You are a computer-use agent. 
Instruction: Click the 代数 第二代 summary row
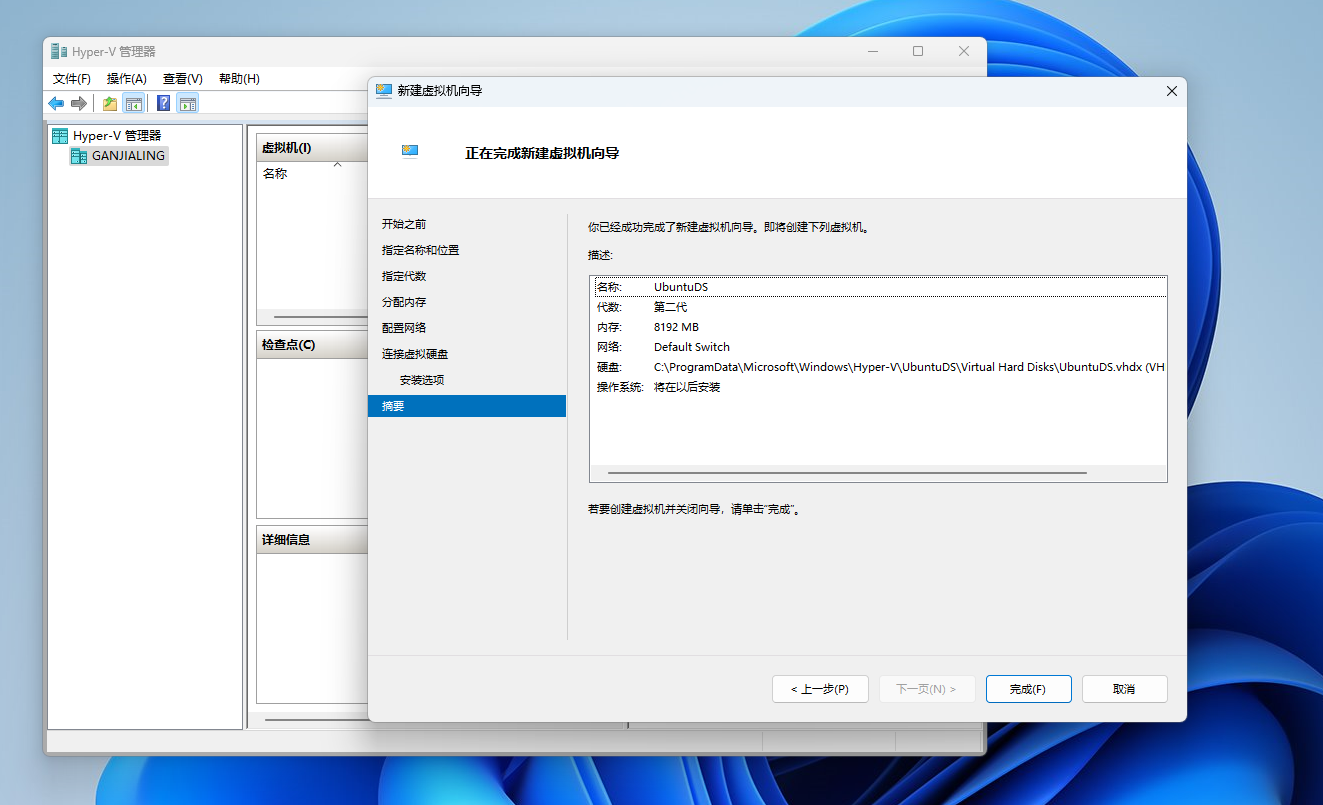pyautogui.click(x=880, y=307)
